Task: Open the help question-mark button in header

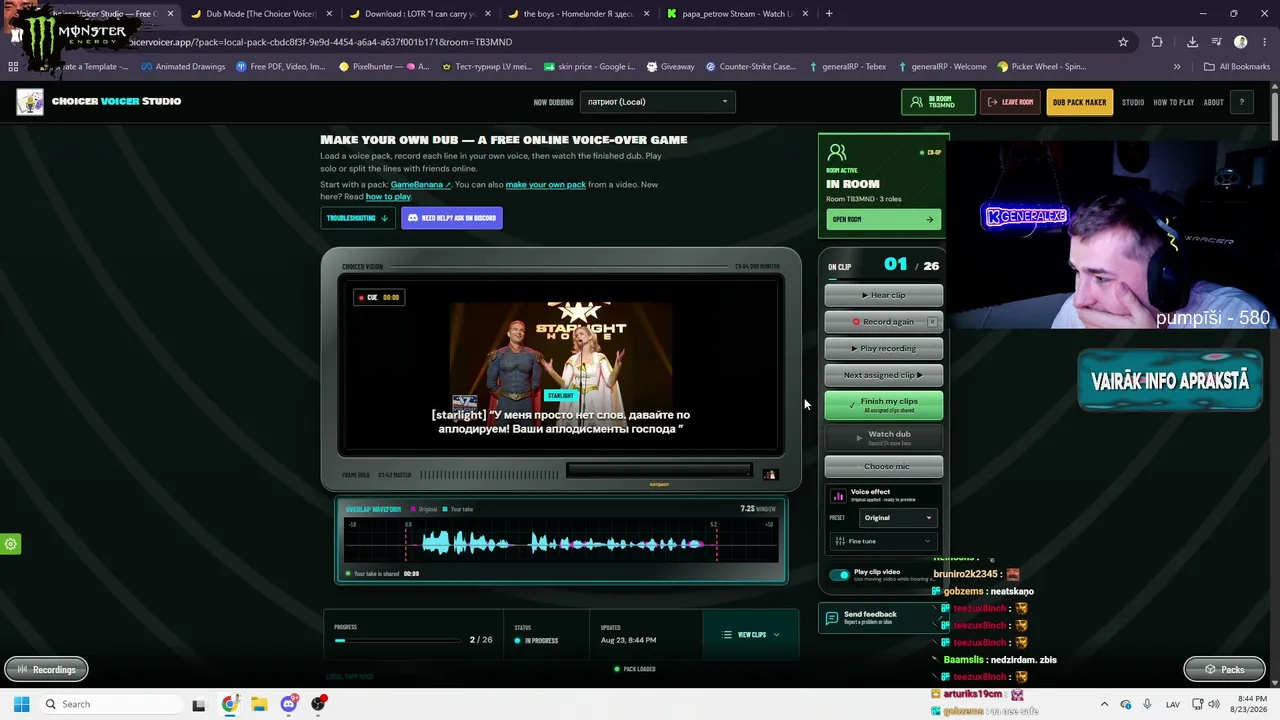Action: 1242,102
